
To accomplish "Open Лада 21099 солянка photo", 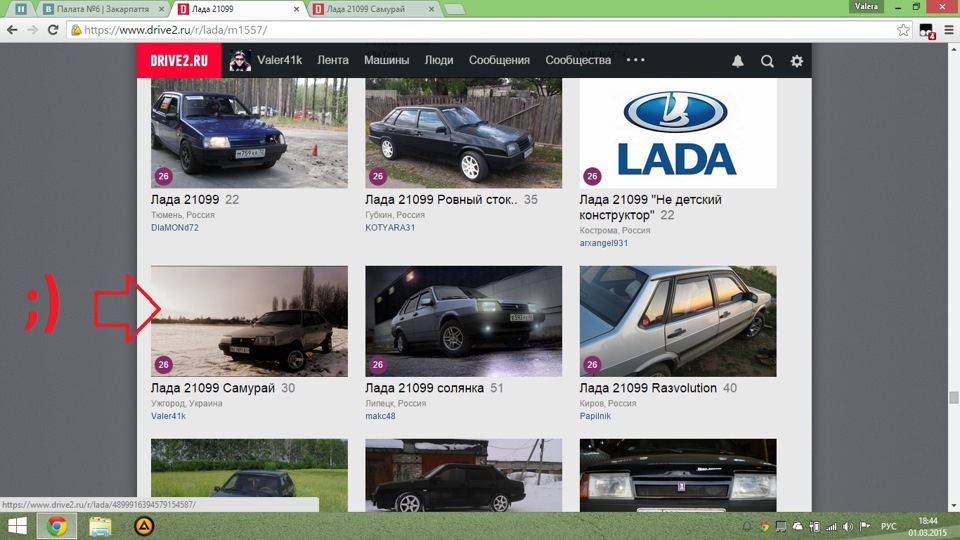I will pyautogui.click(x=463, y=321).
